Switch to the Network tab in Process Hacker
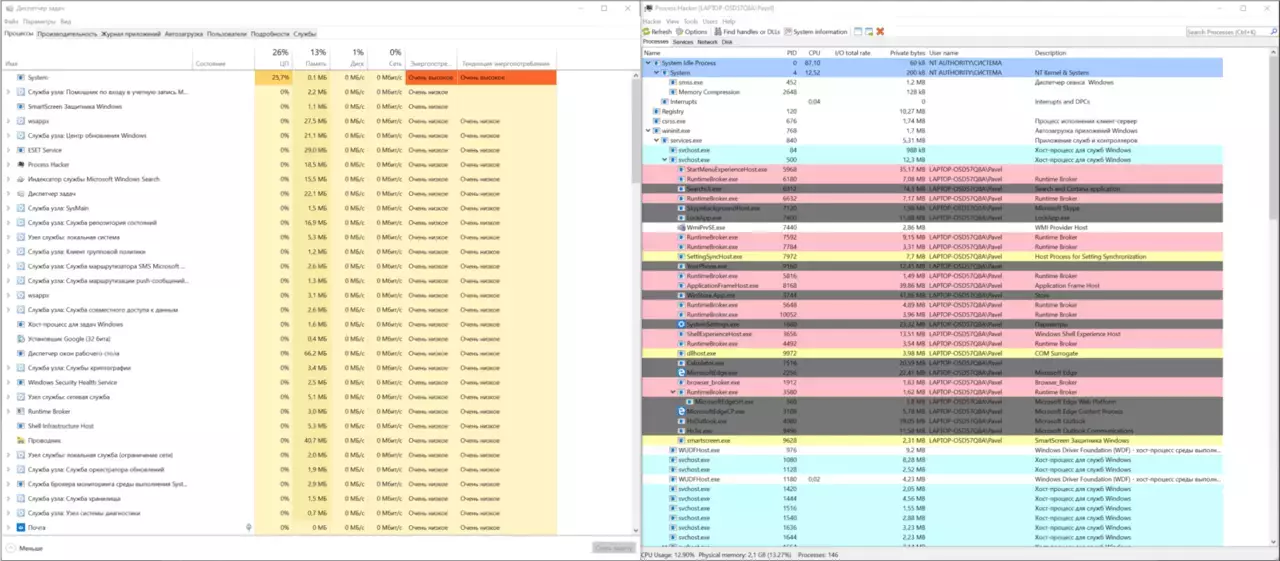The height and width of the screenshot is (561, 1280). tap(707, 42)
